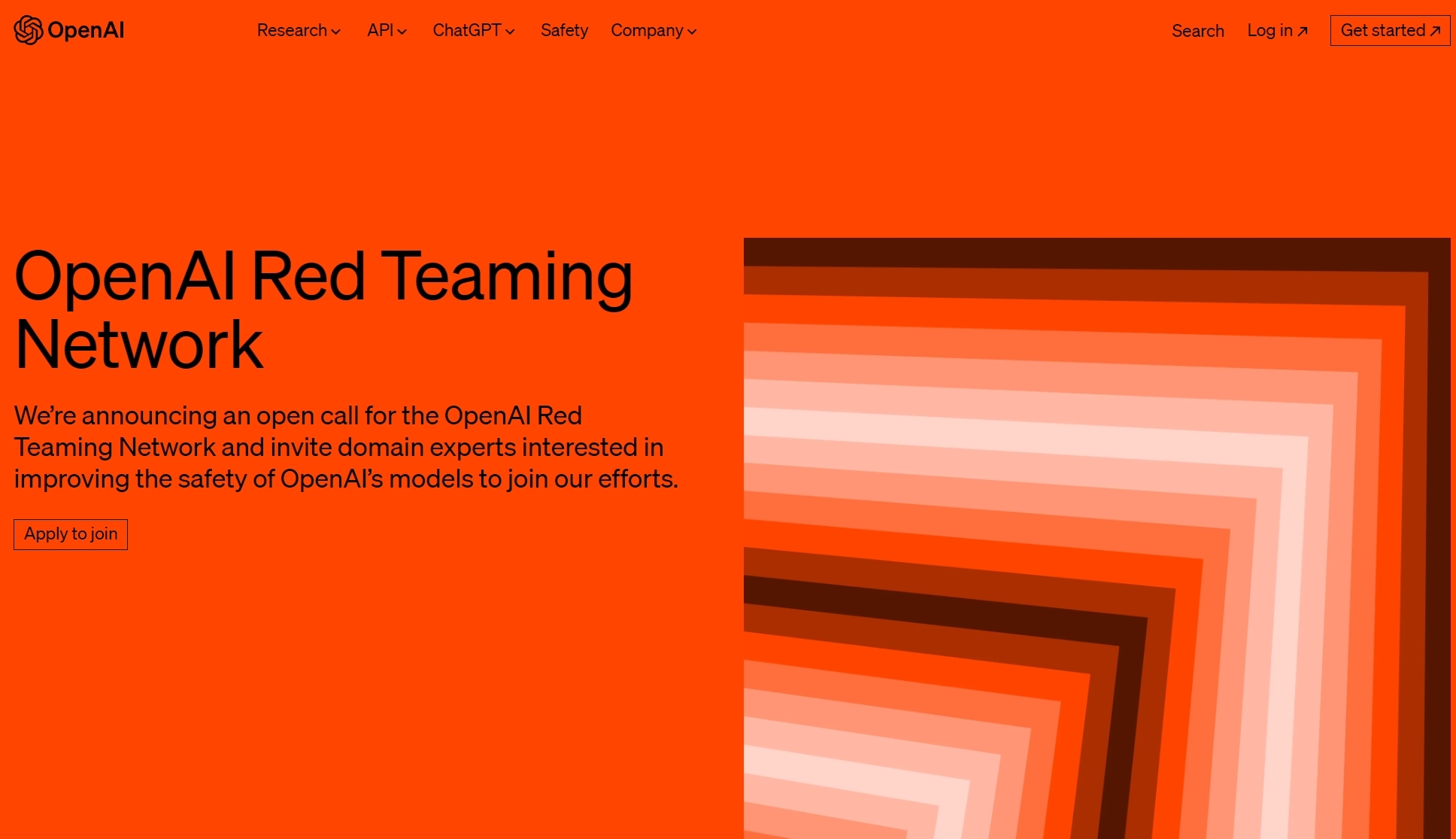Image resolution: width=1456 pixels, height=839 pixels.
Task: Expand the Company dropdown menu
Action: tap(654, 30)
